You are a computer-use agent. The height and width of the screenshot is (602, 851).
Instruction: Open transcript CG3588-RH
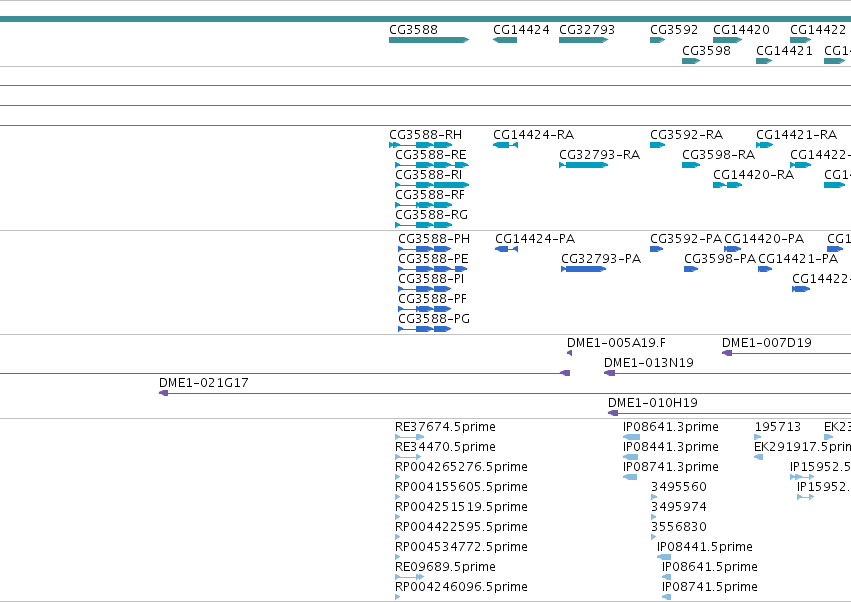(421, 145)
